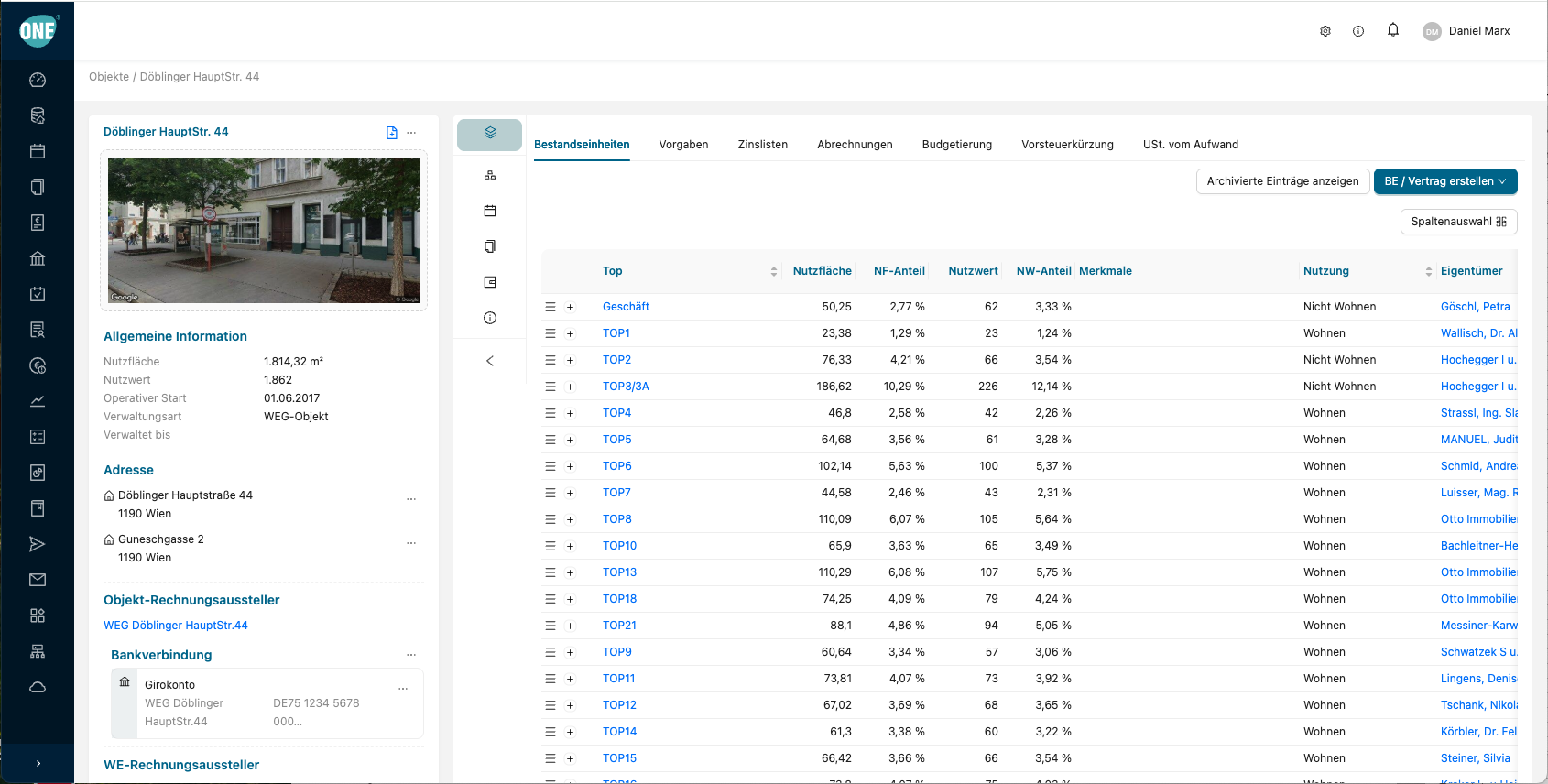Sort the table by the Top column
This screenshot has height=784, width=1548.
[x=774, y=271]
